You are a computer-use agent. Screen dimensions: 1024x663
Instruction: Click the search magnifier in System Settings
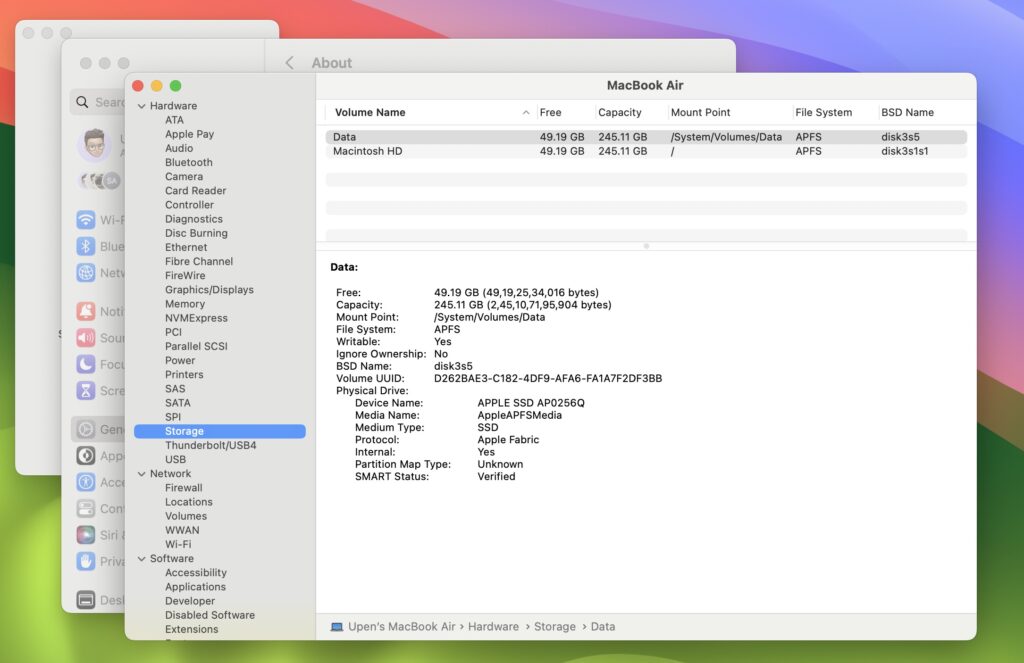point(82,102)
